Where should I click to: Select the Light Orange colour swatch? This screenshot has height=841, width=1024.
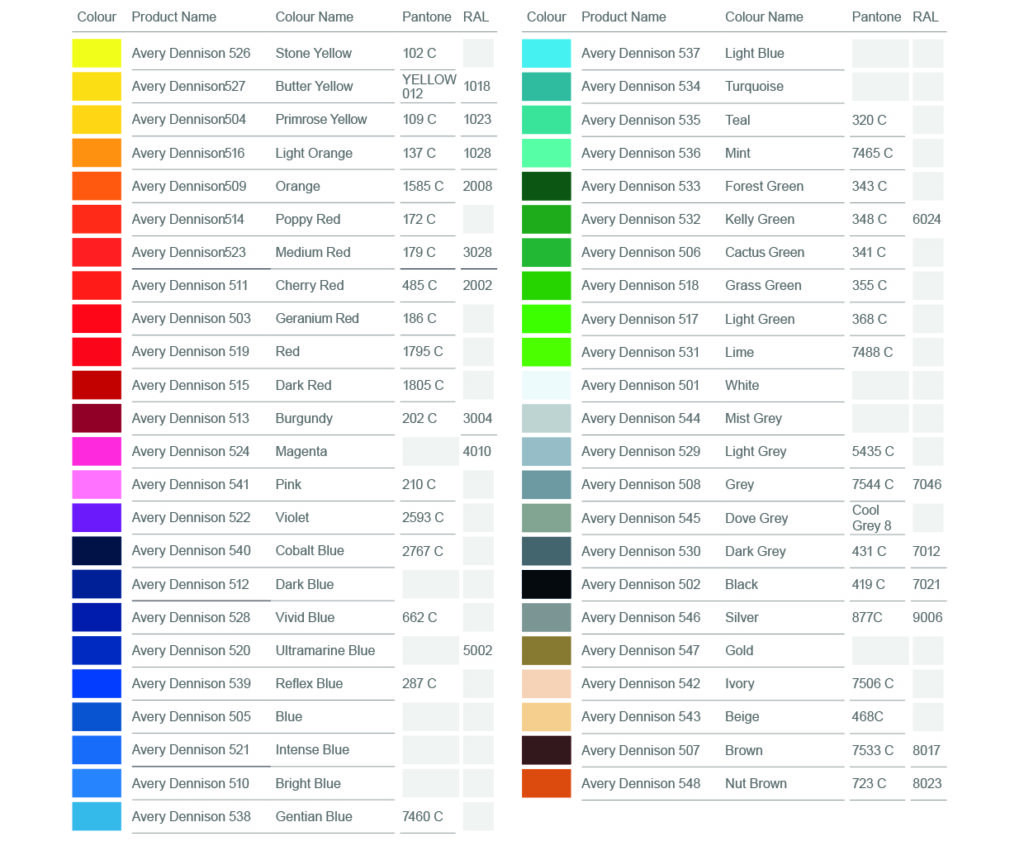(96, 153)
